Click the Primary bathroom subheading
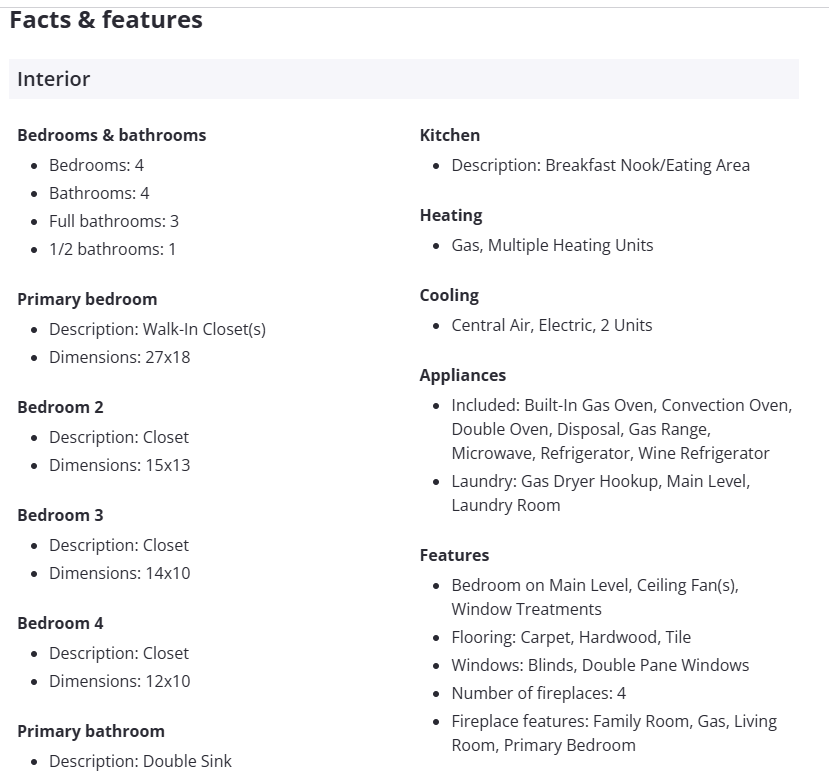The height and width of the screenshot is (777, 829). coord(91,731)
